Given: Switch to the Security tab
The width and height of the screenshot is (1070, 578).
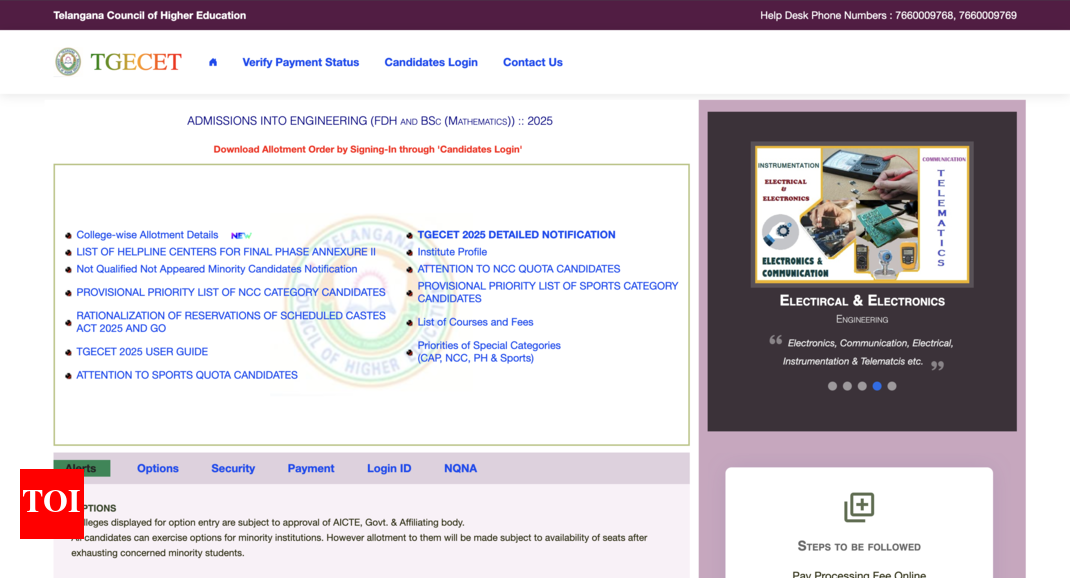Looking at the screenshot, I should [233, 468].
